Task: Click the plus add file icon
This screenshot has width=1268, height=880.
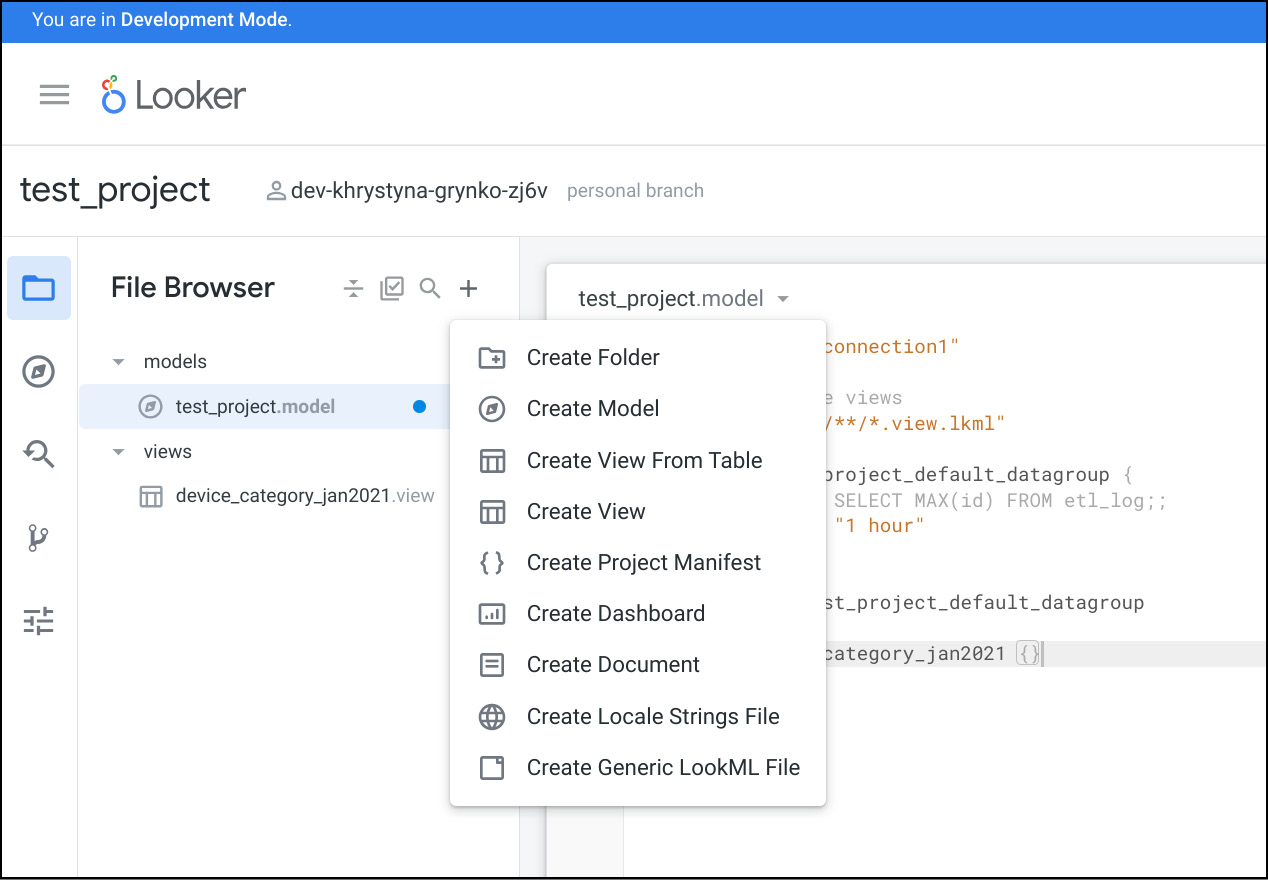Action: click(468, 289)
